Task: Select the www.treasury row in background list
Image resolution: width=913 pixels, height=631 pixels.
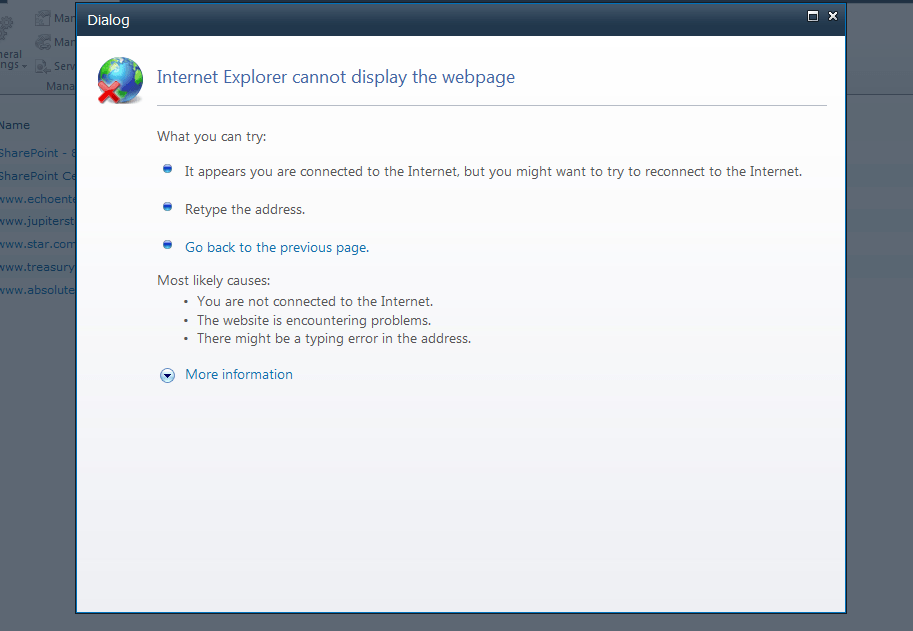Action: click(x=38, y=267)
